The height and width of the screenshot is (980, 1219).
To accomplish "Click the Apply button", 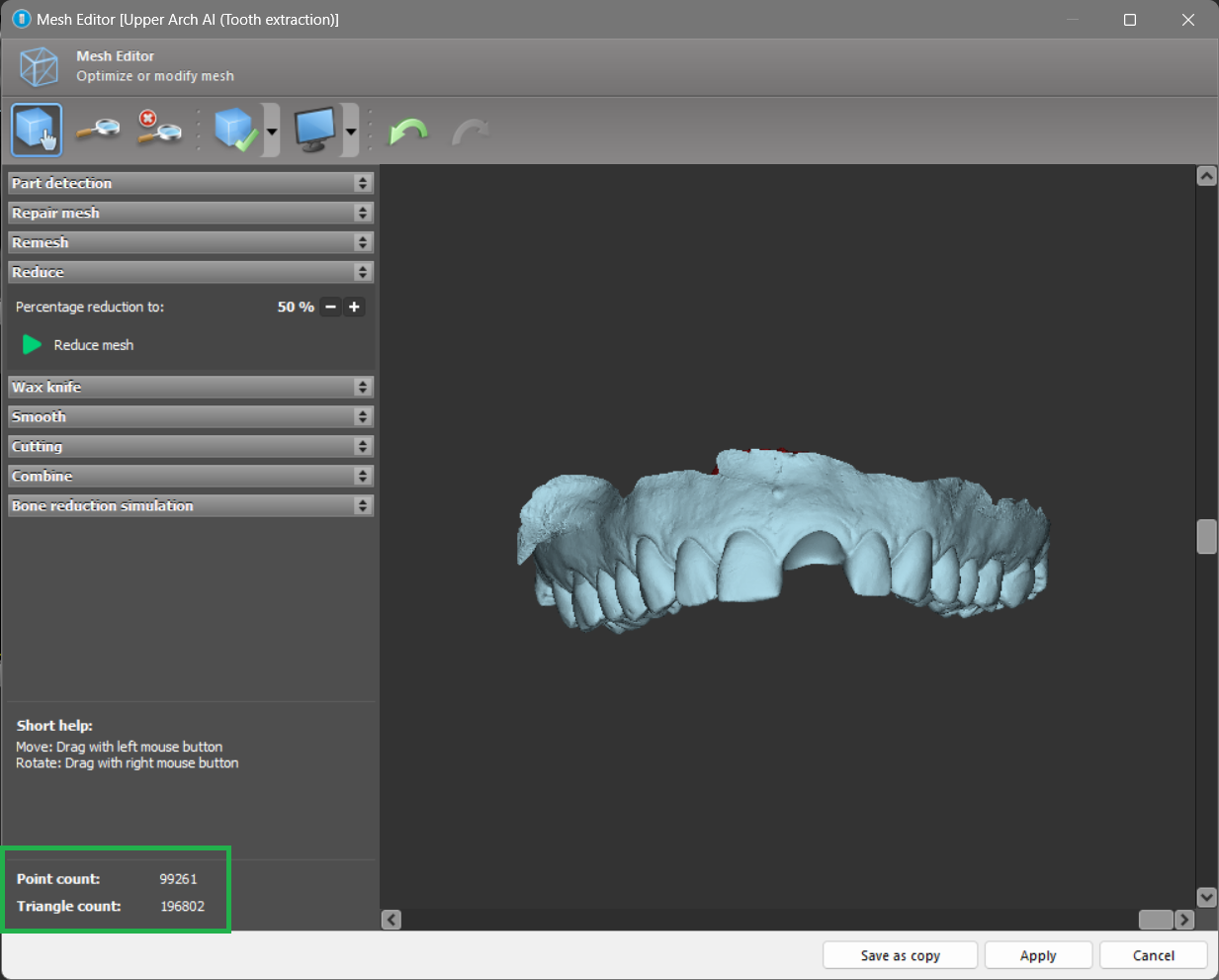I will pyautogui.click(x=1038, y=955).
